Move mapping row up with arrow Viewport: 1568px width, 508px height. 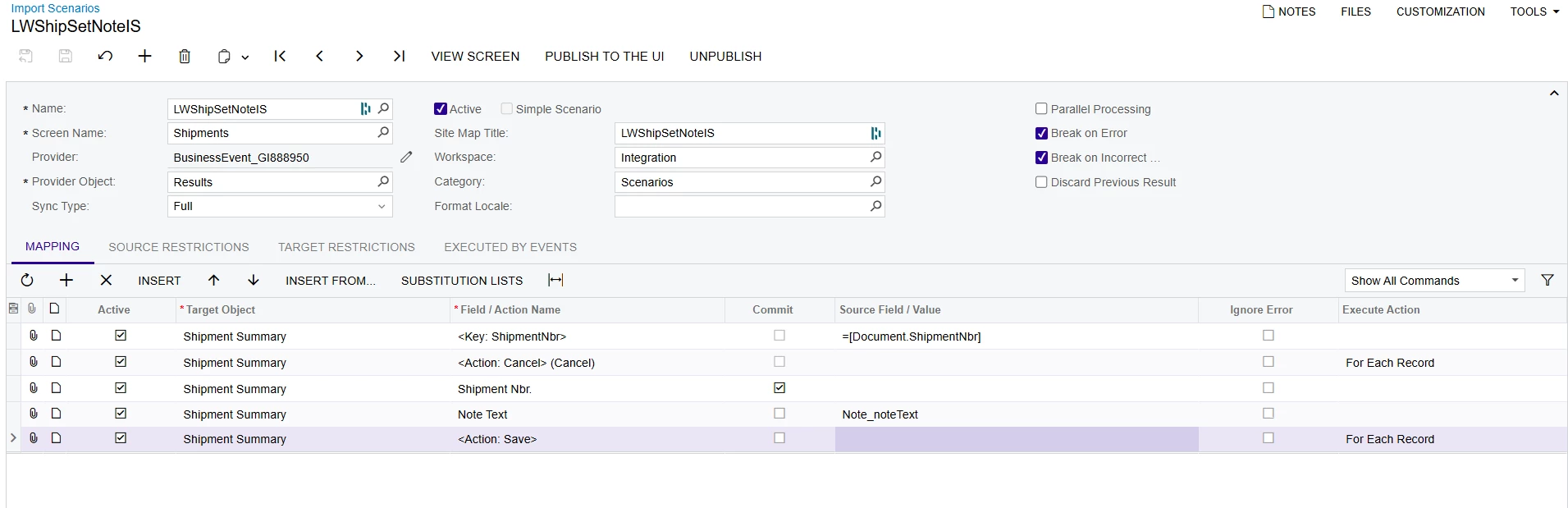click(x=213, y=281)
